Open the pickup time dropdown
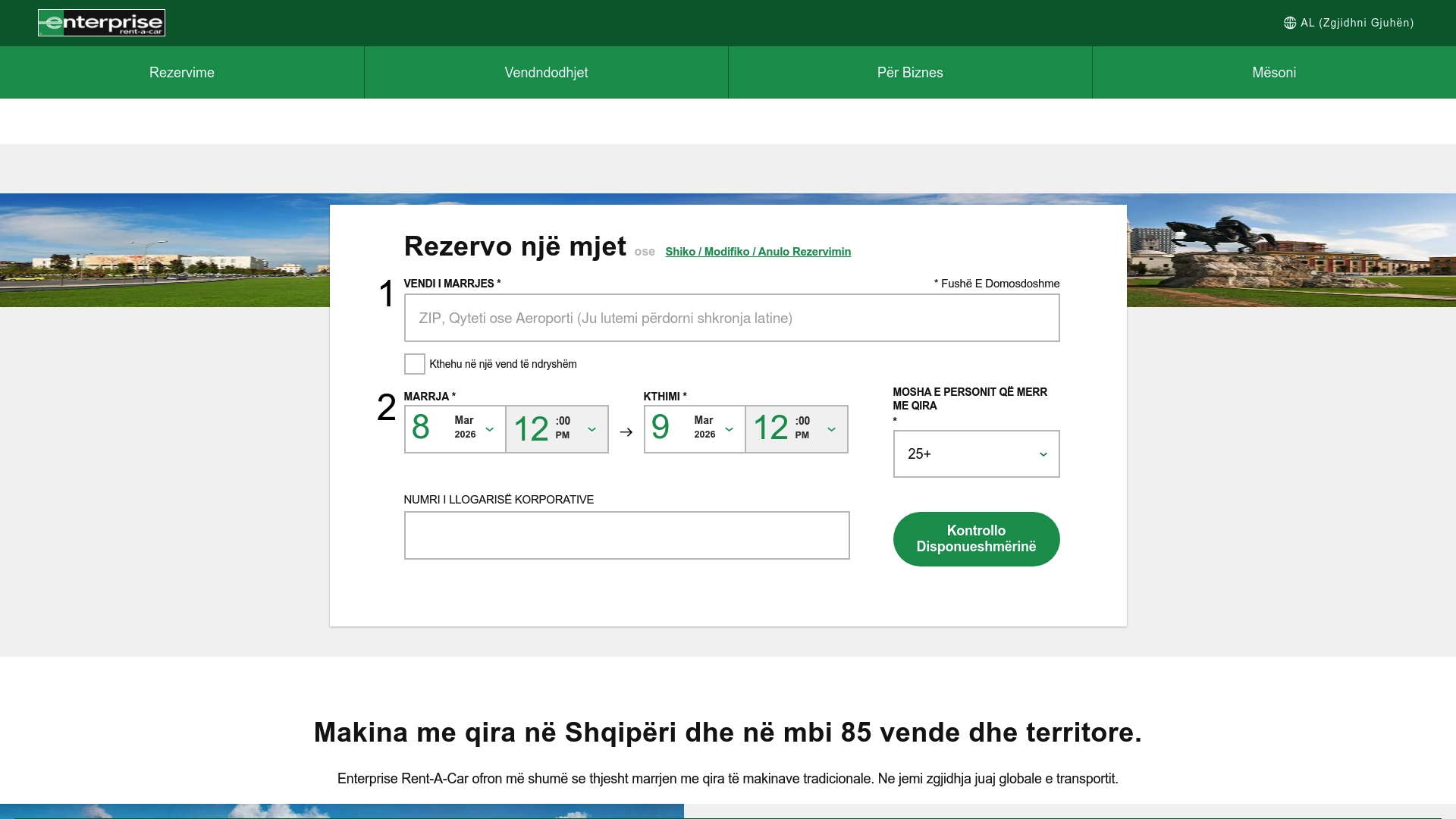This screenshot has width=1456, height=819. tap(591, 429)
